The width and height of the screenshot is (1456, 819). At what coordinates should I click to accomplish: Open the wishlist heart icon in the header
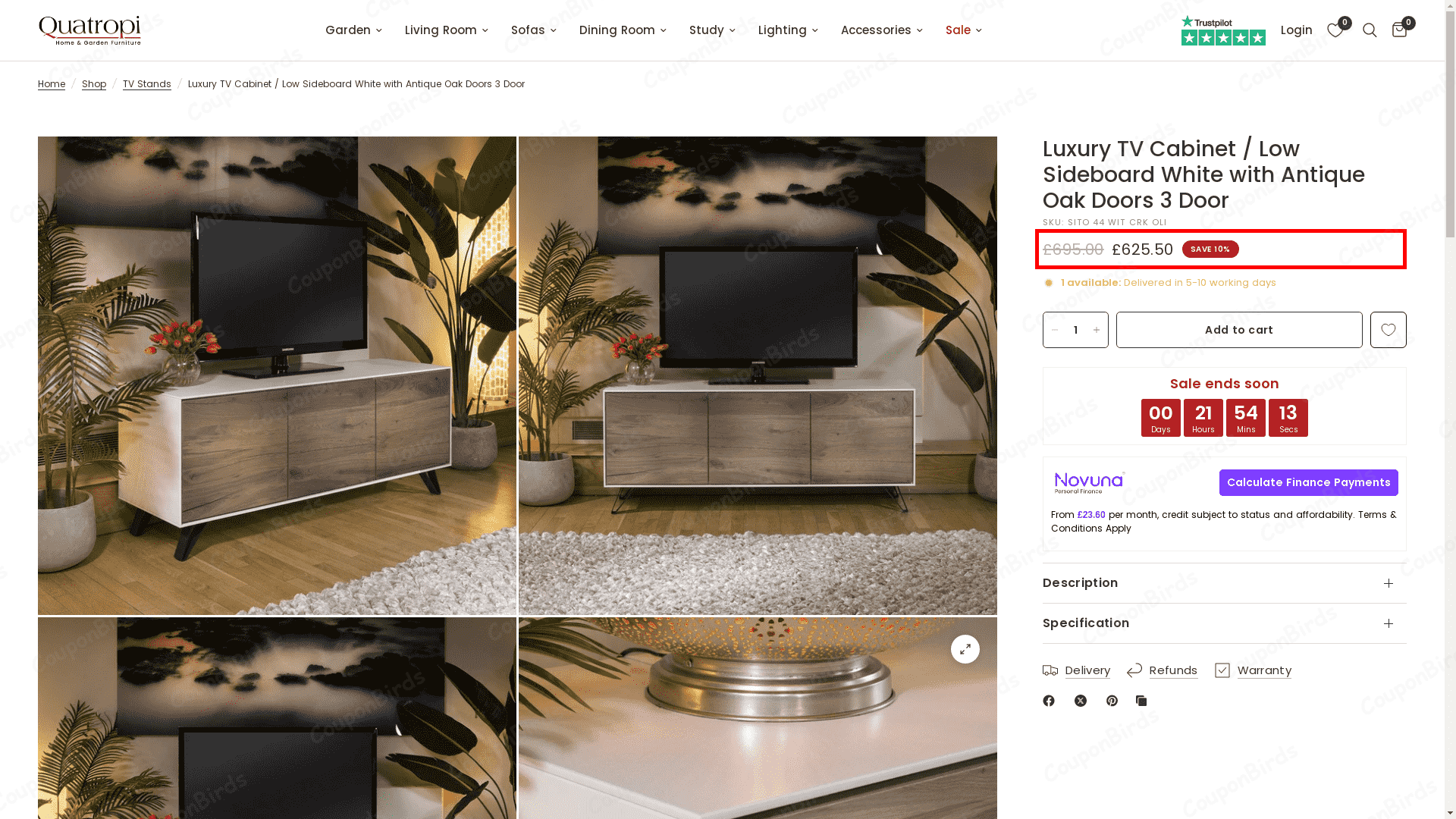click(x=1335, y=30)
